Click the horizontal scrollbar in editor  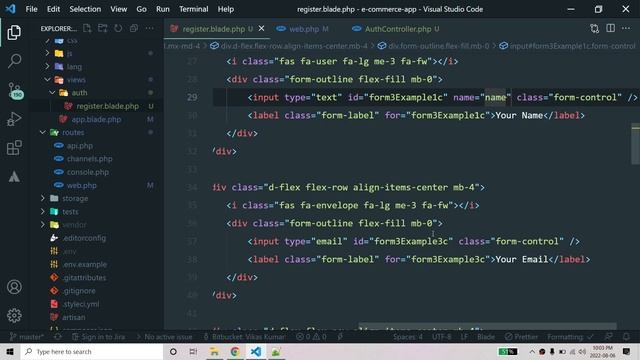[x=487, y=327]
